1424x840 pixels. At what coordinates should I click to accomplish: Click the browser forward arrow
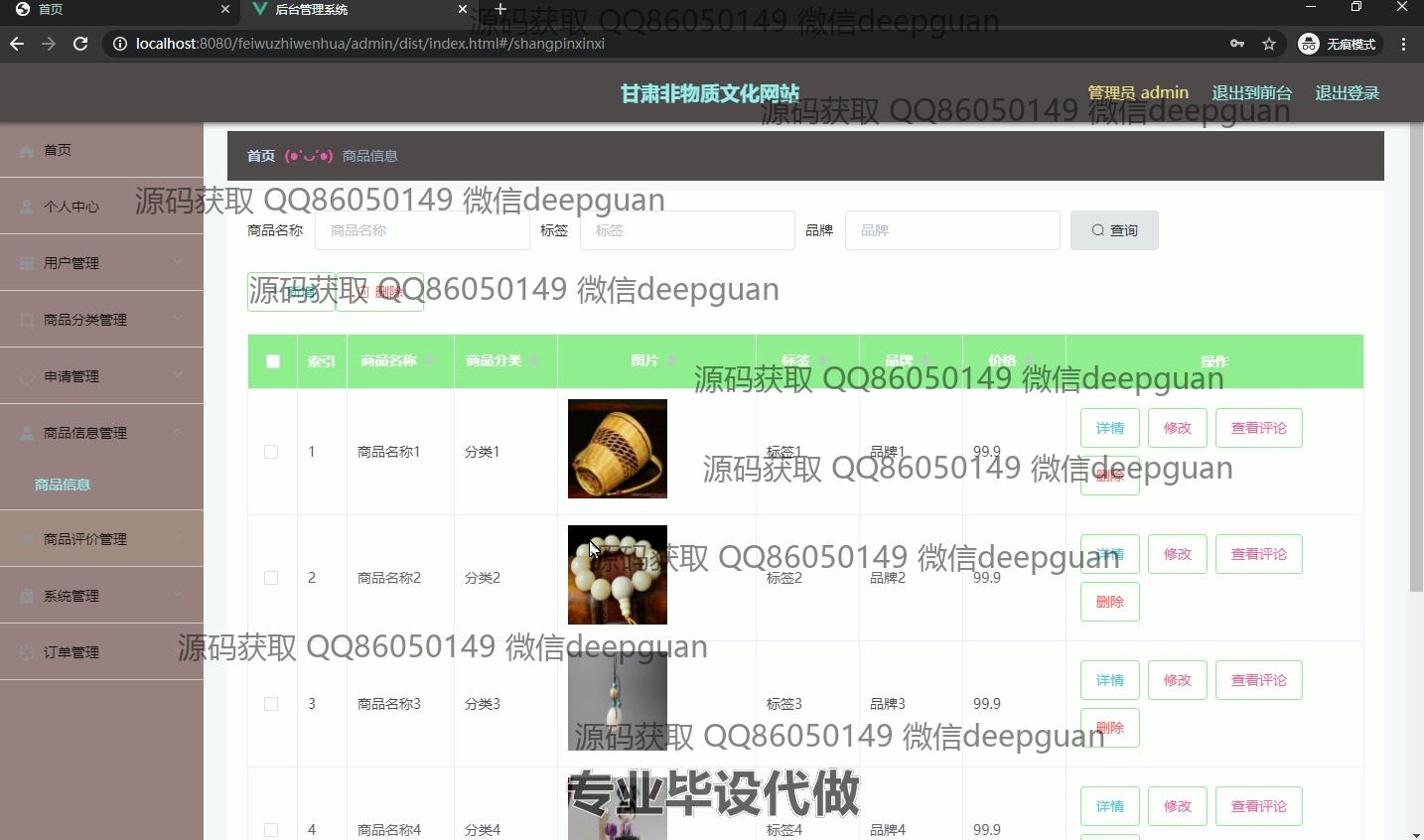click(49, 44)
